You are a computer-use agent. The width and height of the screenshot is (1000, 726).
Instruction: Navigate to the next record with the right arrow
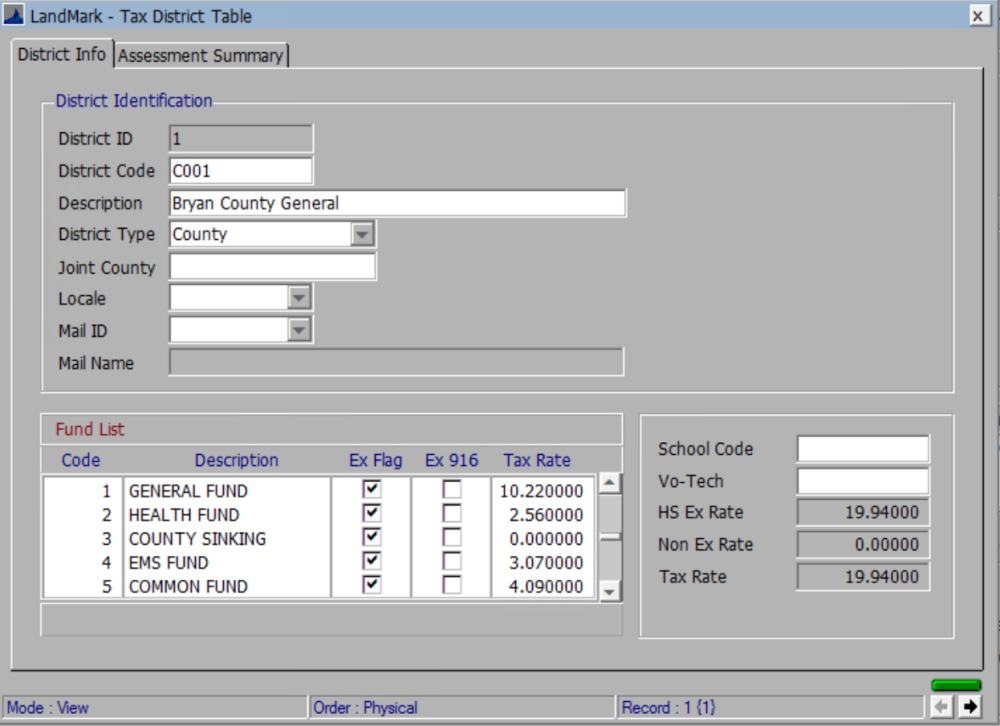pos(972,707)
